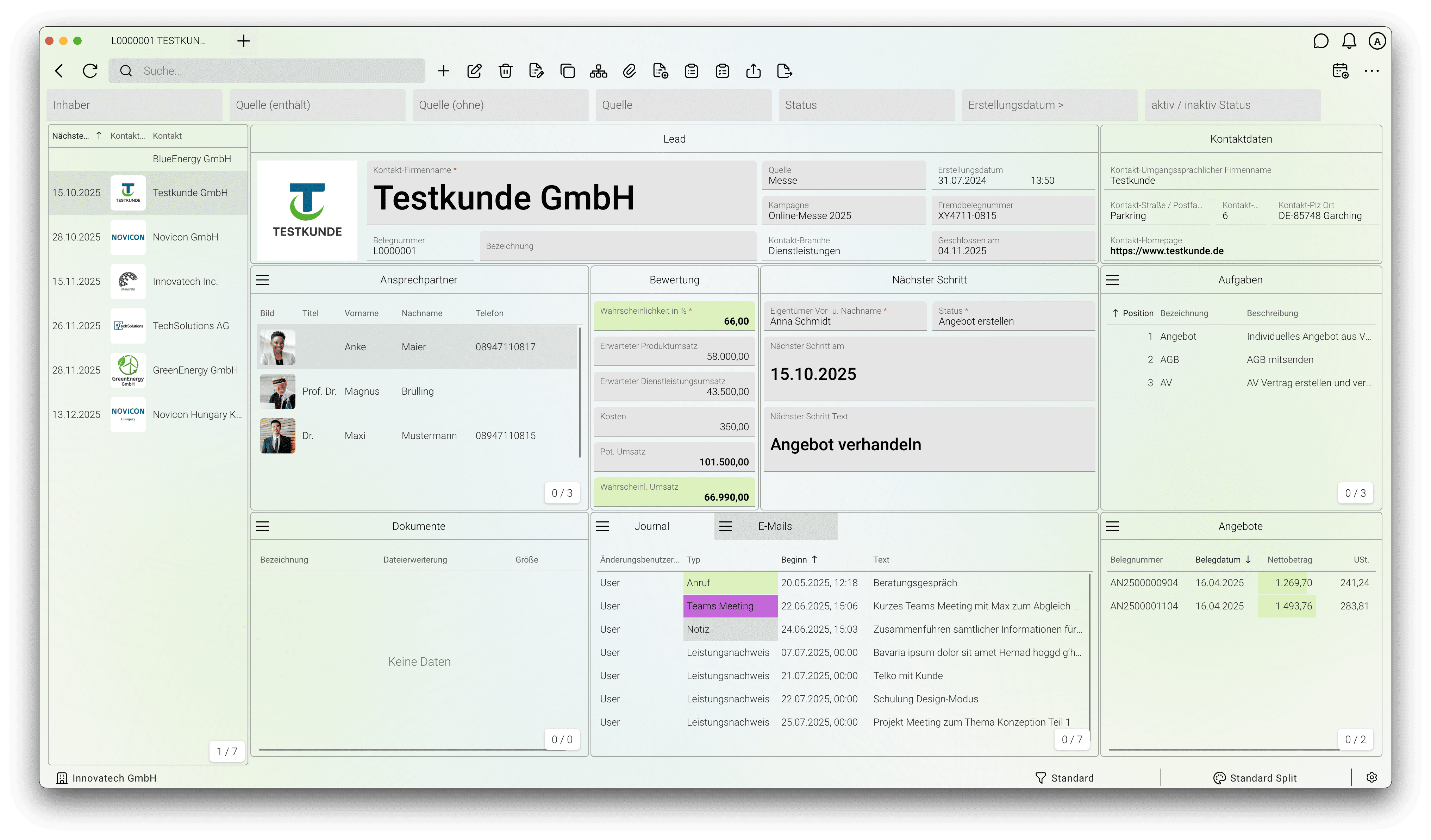Open the Ansprechpartner panel hamburger menu
Screen dimensions: 1431x840
tap(262, 280)
